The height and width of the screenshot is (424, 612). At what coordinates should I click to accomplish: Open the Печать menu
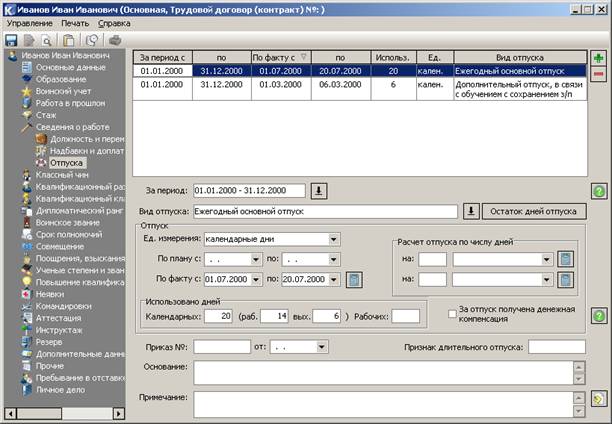coord(75,23)
